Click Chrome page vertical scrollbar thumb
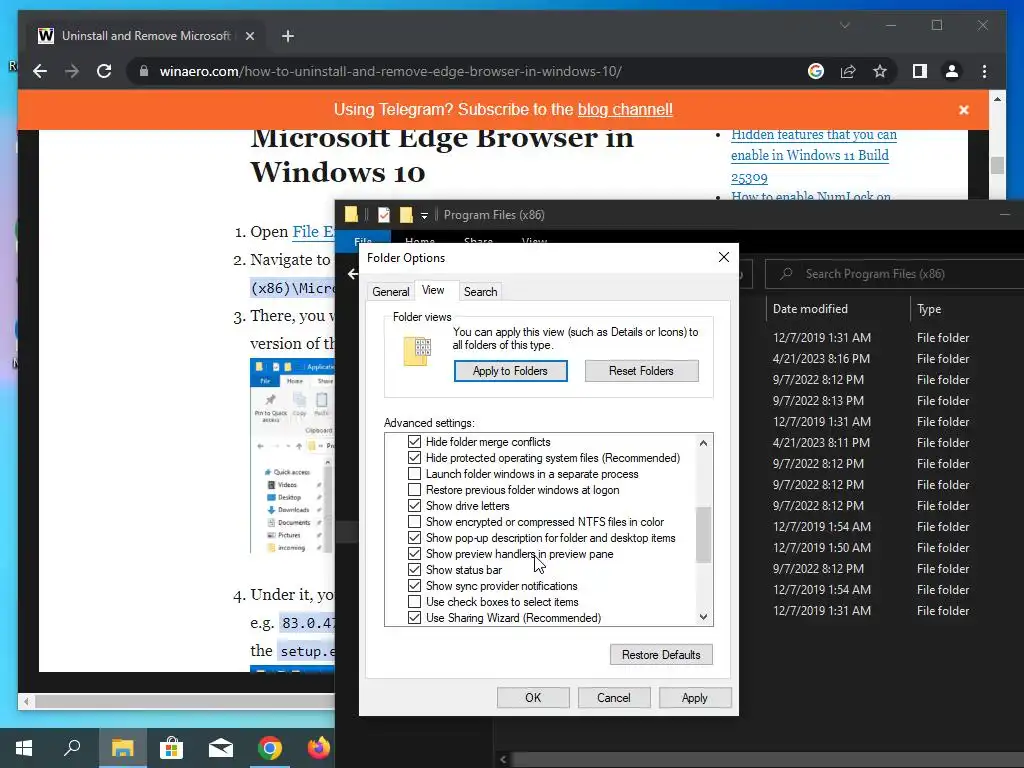1024x768 pixels. (997, 166)
